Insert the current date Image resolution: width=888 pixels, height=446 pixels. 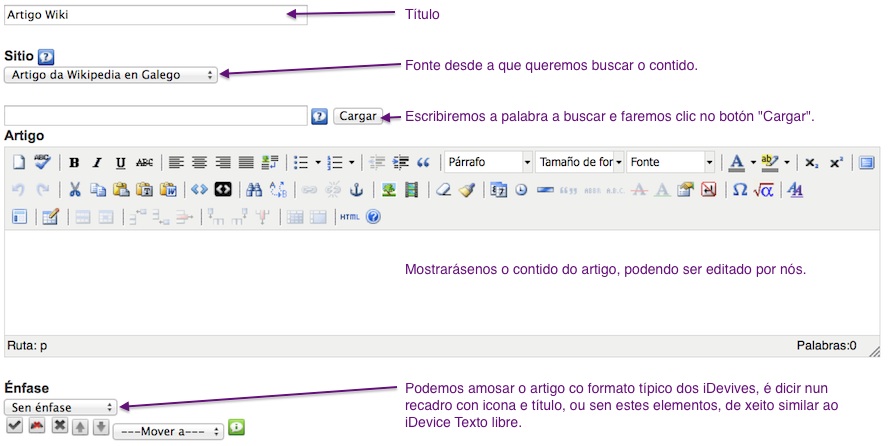[x=498, y=190]
